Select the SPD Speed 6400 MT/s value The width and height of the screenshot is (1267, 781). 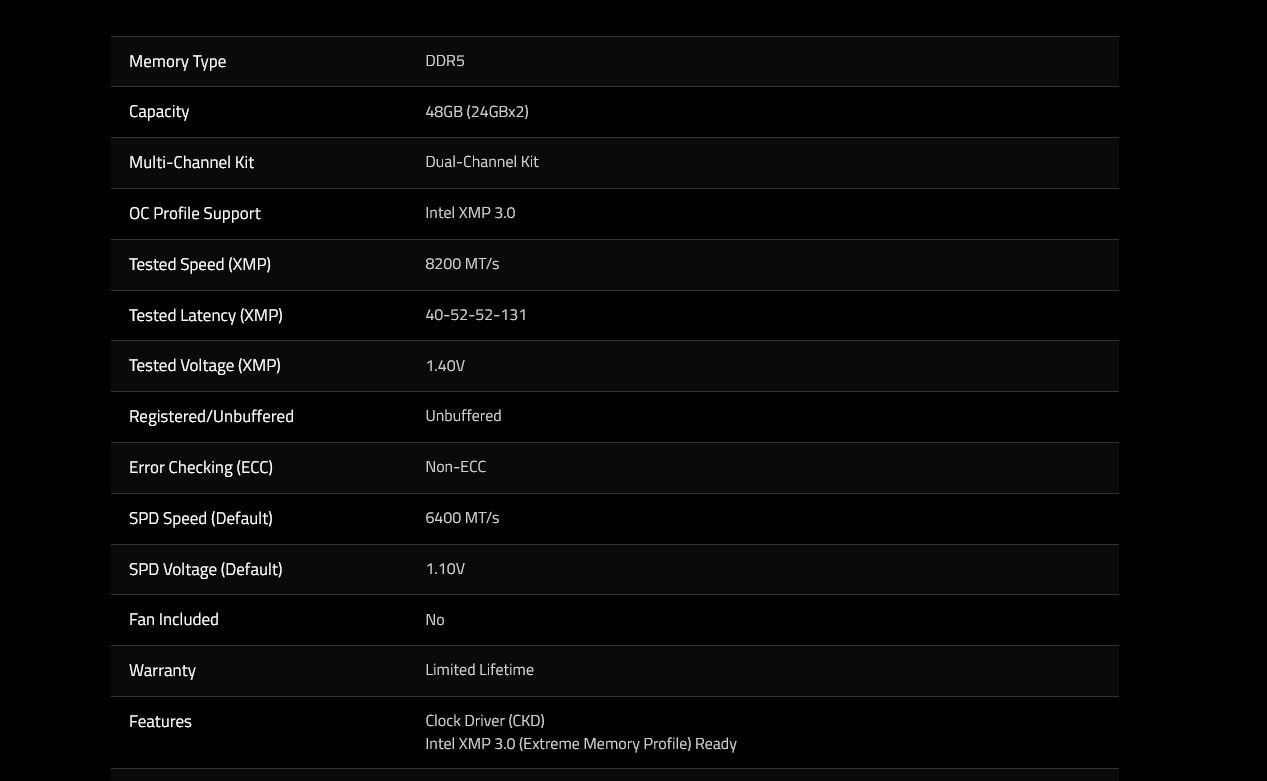pyautogui.click(x=462, y=518)
